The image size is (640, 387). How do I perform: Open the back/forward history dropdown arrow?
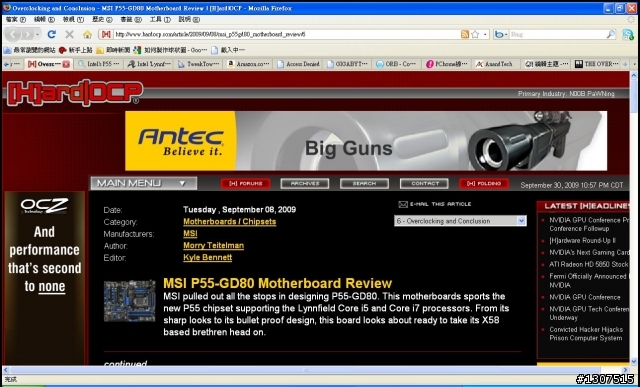[38, 34]
